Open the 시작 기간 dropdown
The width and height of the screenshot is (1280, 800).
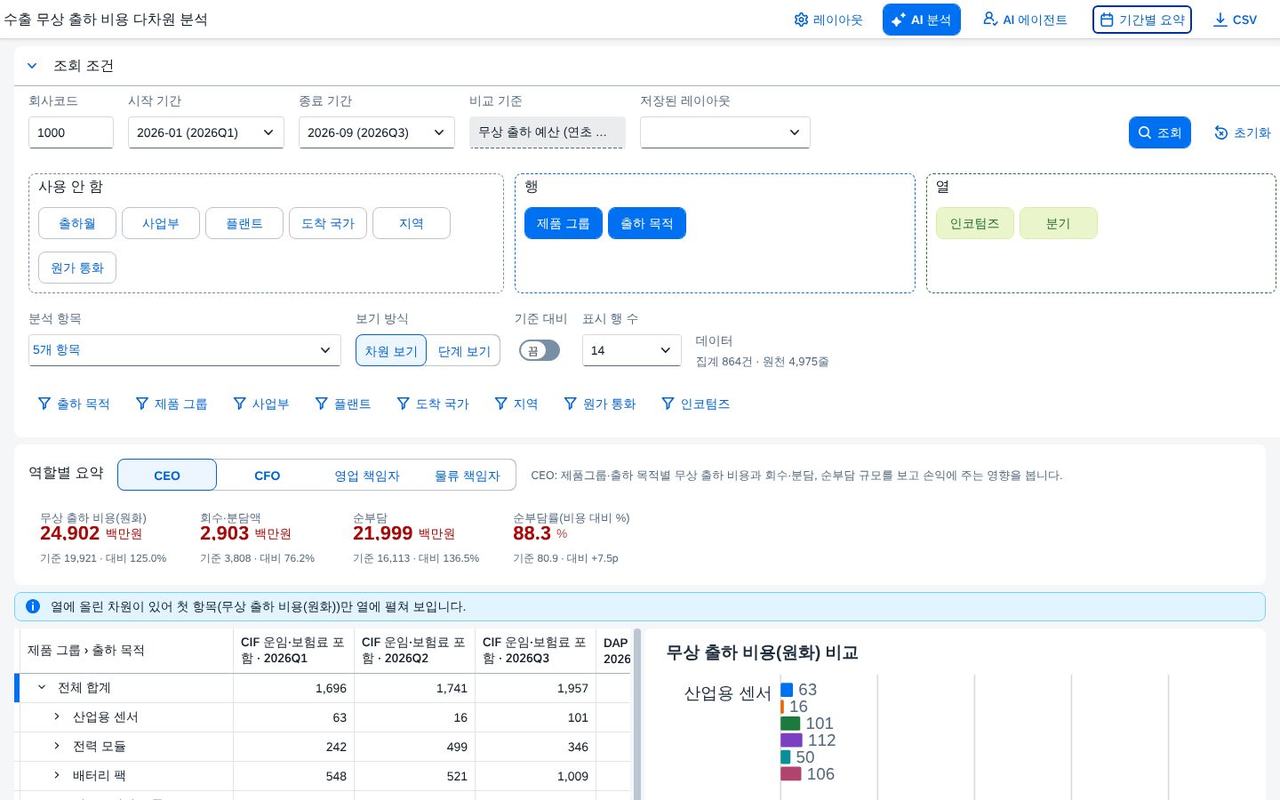coord(206,132)
